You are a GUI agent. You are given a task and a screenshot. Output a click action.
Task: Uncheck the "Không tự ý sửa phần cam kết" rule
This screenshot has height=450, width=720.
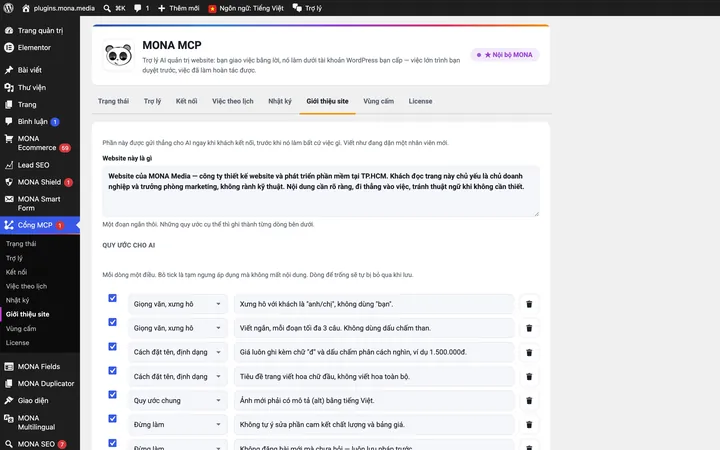coord(112,418)
